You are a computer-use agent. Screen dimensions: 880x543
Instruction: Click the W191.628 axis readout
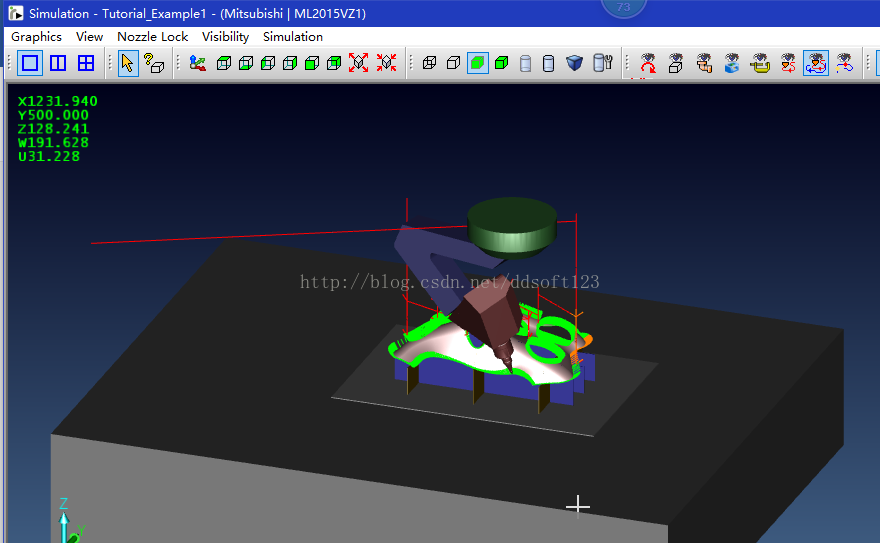(53, 142)
